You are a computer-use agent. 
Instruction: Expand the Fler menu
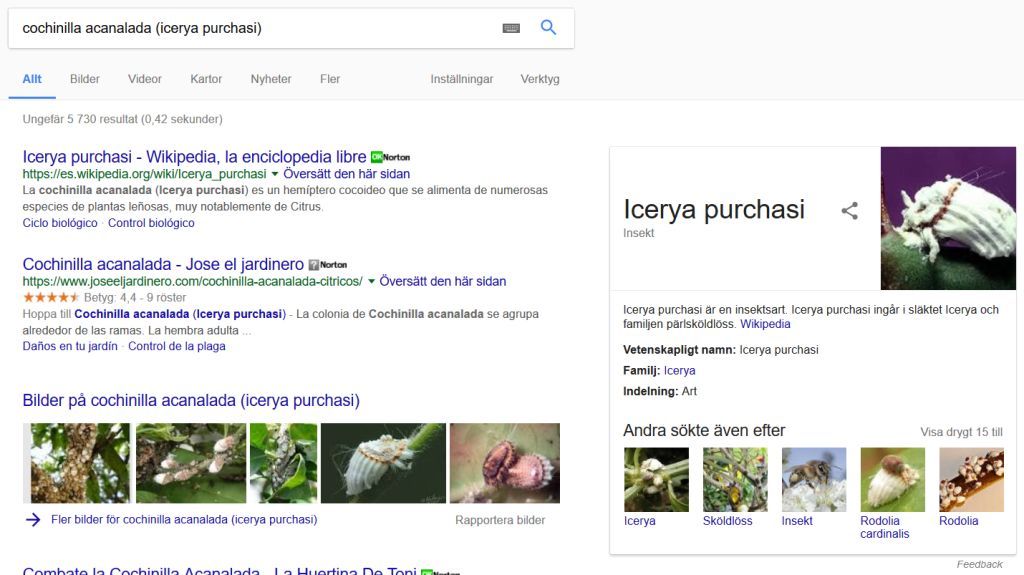coord(330,79)
